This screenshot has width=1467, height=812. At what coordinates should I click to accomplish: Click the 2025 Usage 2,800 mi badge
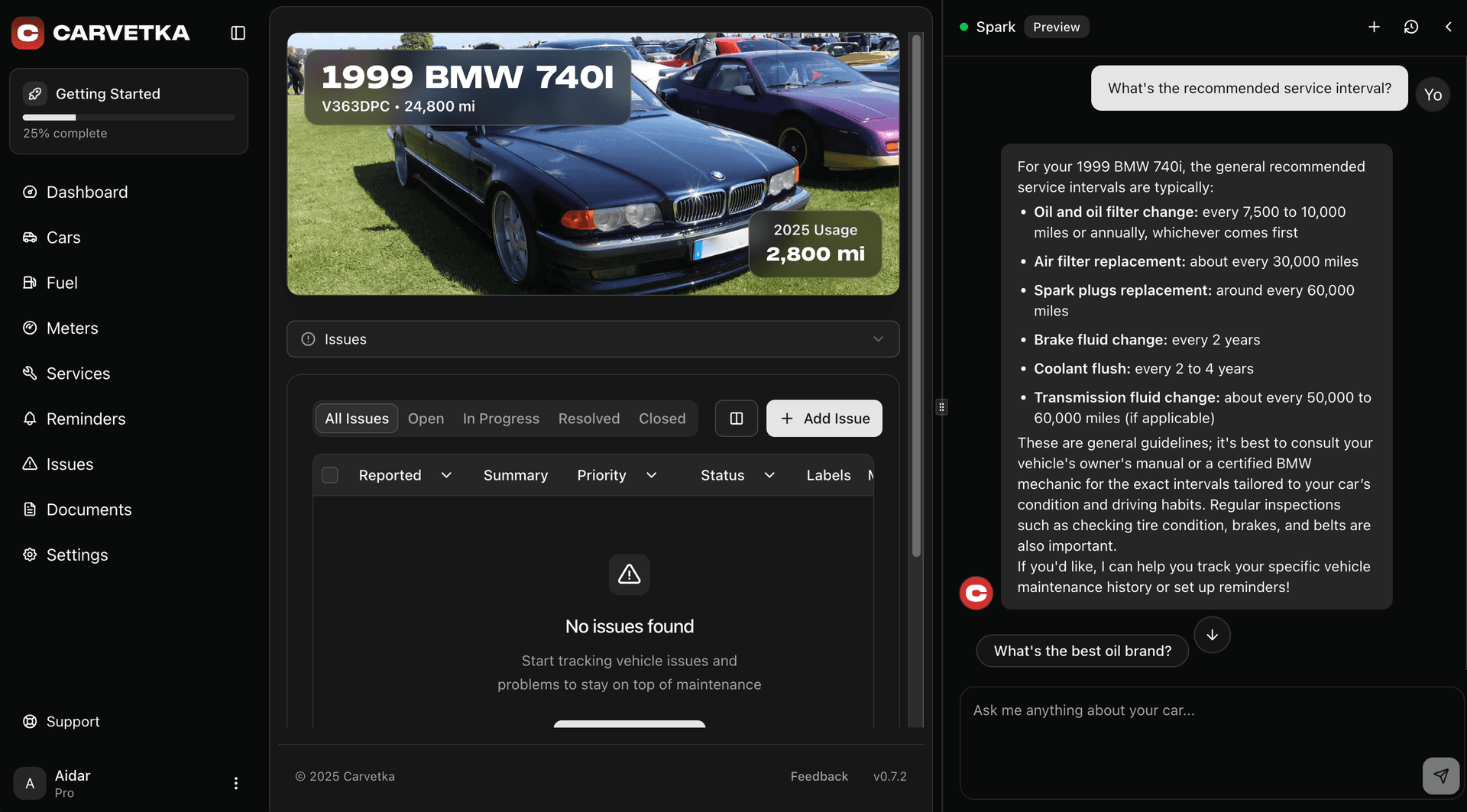click(815, 244)
